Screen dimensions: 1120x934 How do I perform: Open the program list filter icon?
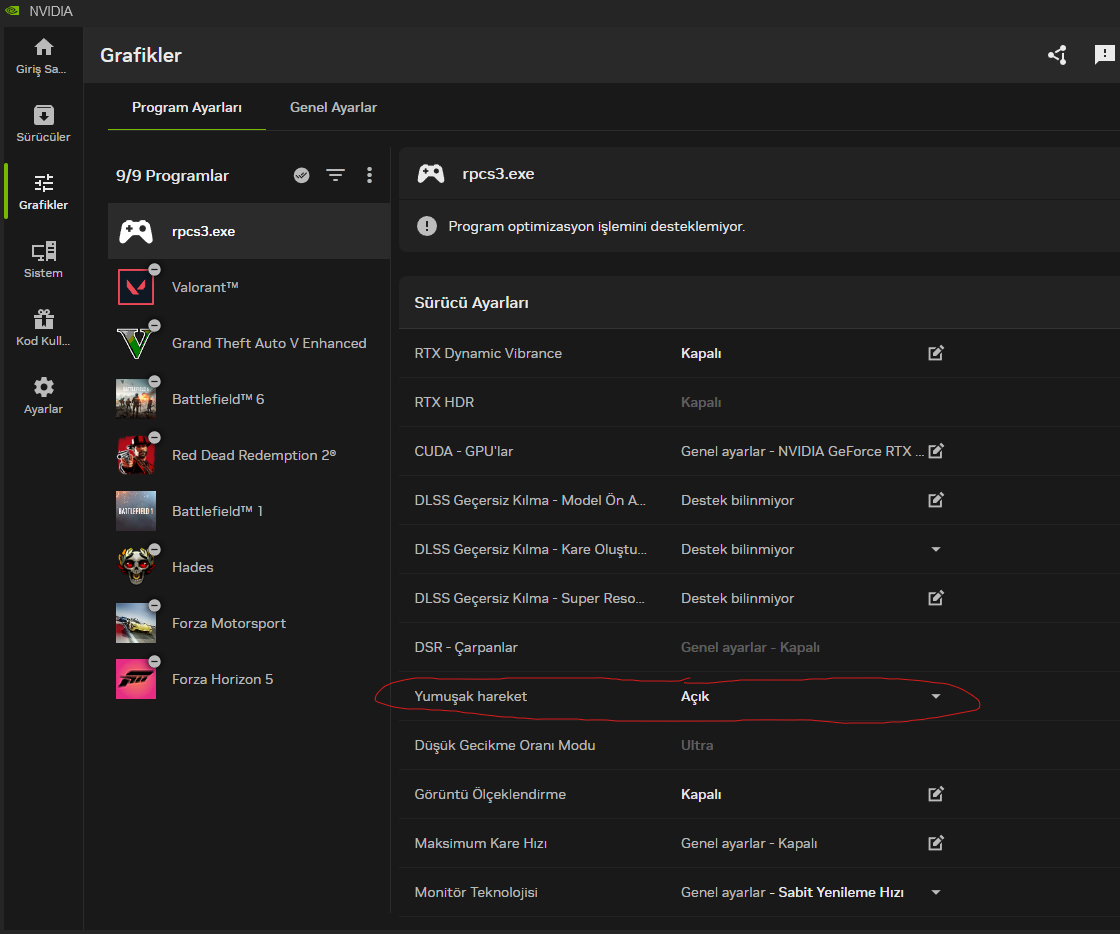[336, 175]
